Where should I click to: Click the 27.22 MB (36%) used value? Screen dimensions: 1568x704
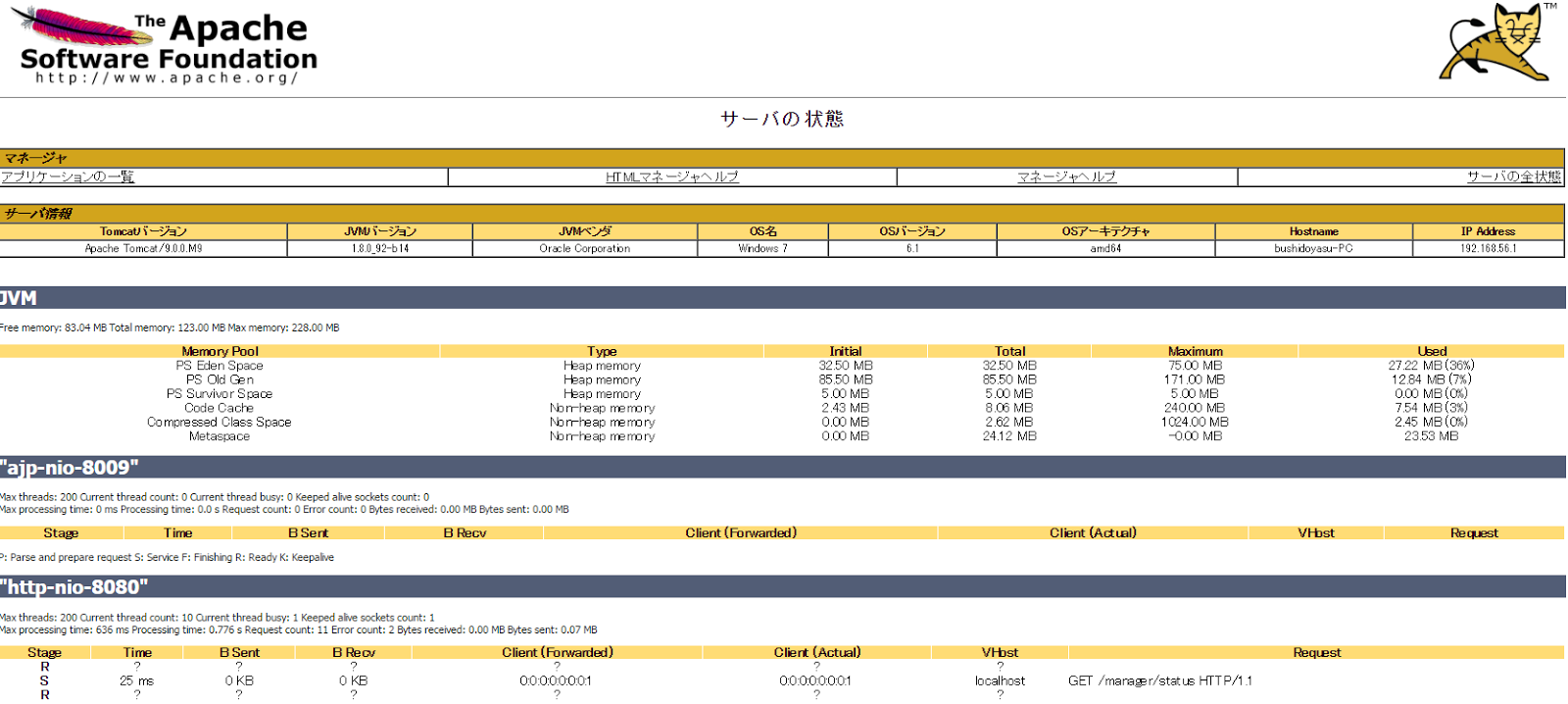[1431, 366]
